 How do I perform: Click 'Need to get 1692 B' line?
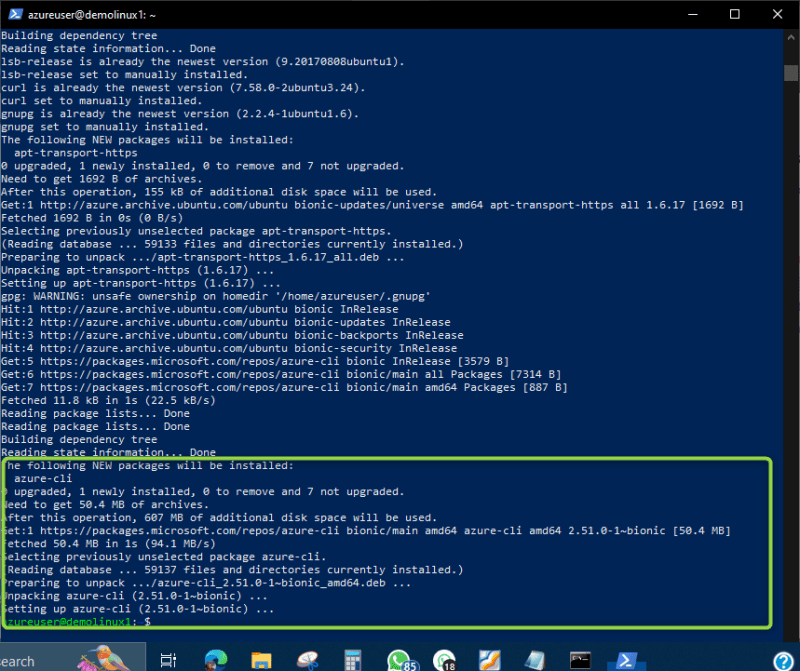102,179
